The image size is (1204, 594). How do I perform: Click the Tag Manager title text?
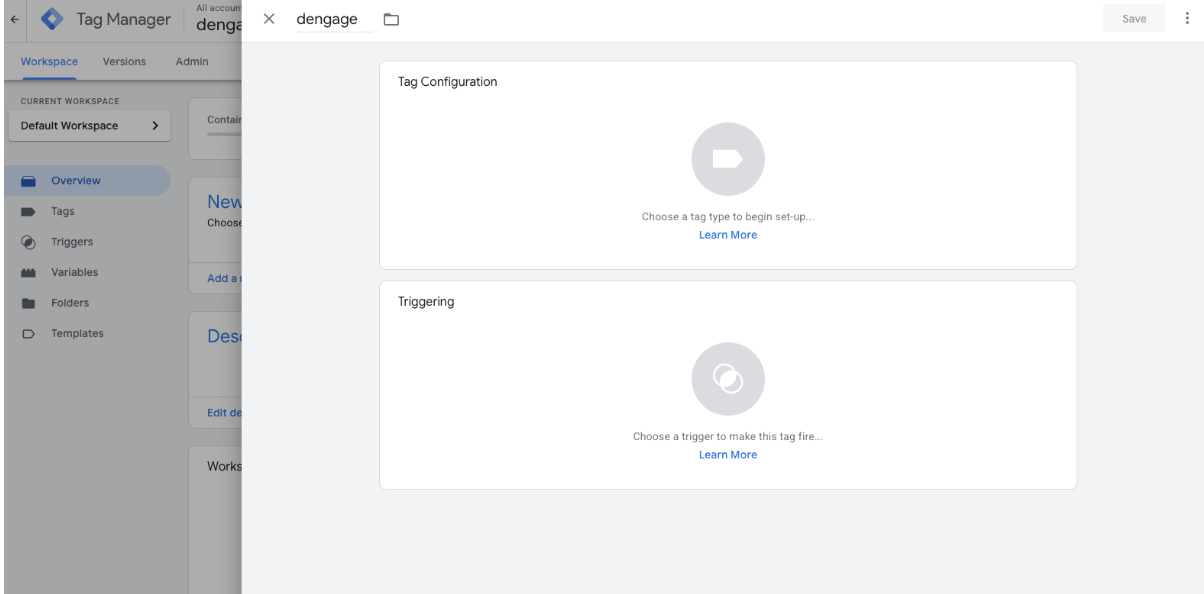coord(124,20)
